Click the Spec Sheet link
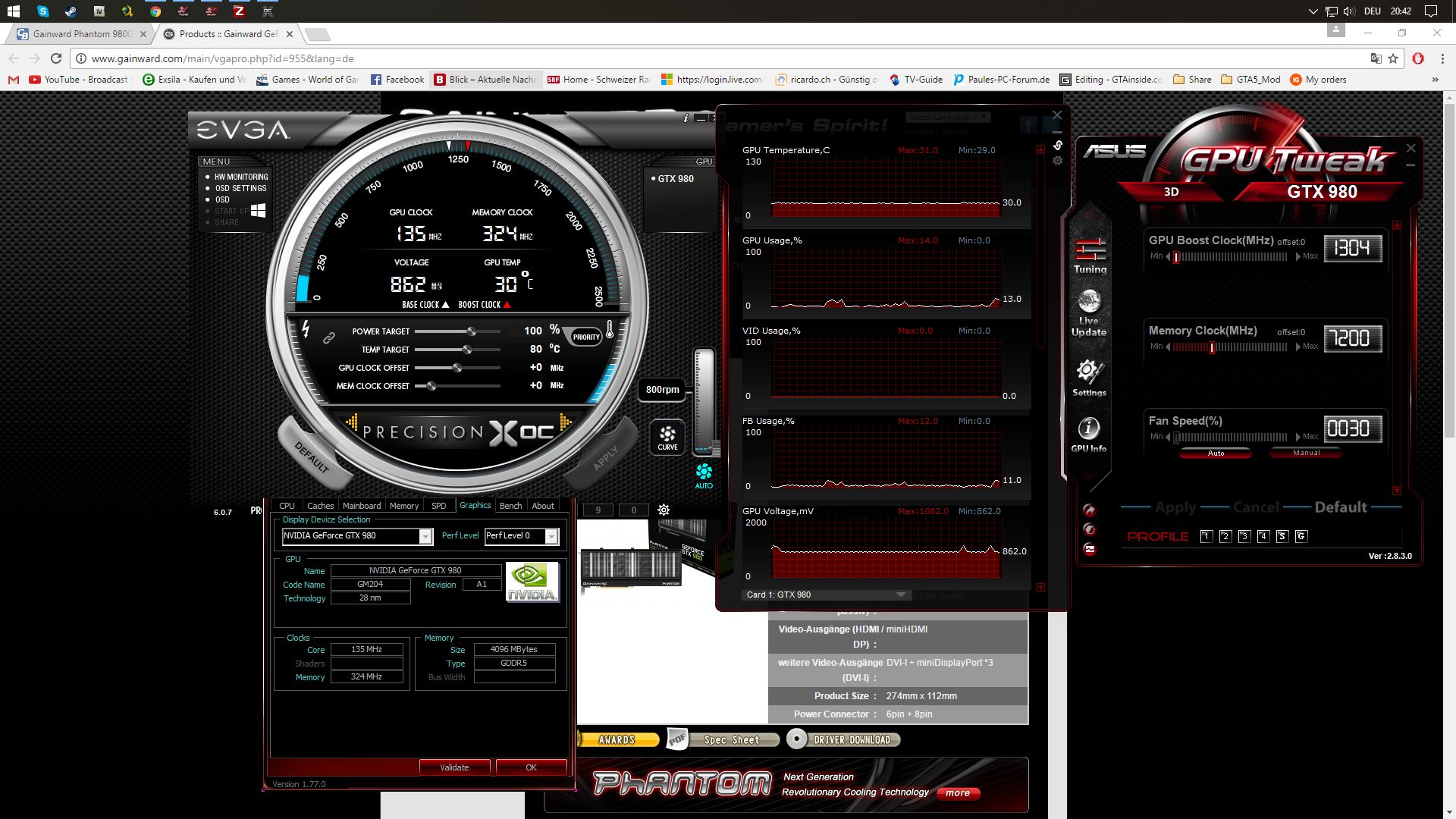The image size is (1456, 819). click(731, 739)
